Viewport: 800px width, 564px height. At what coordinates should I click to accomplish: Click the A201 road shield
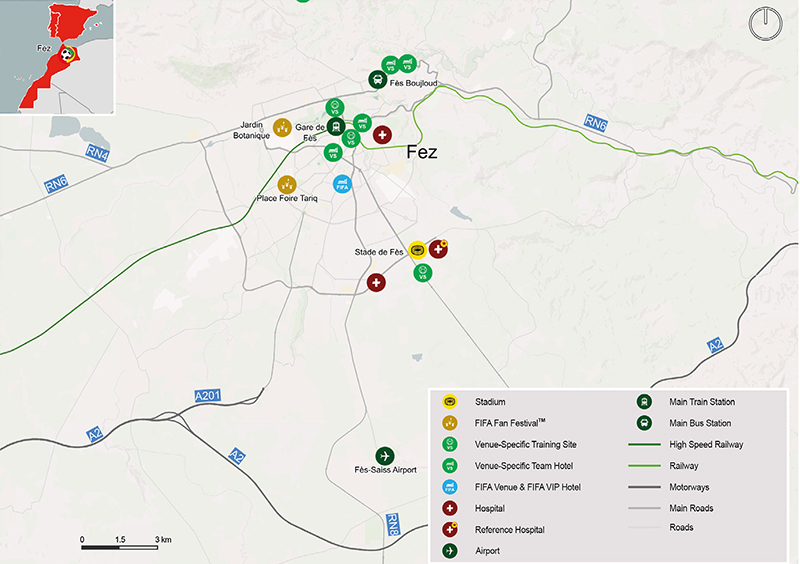[208, 396]
